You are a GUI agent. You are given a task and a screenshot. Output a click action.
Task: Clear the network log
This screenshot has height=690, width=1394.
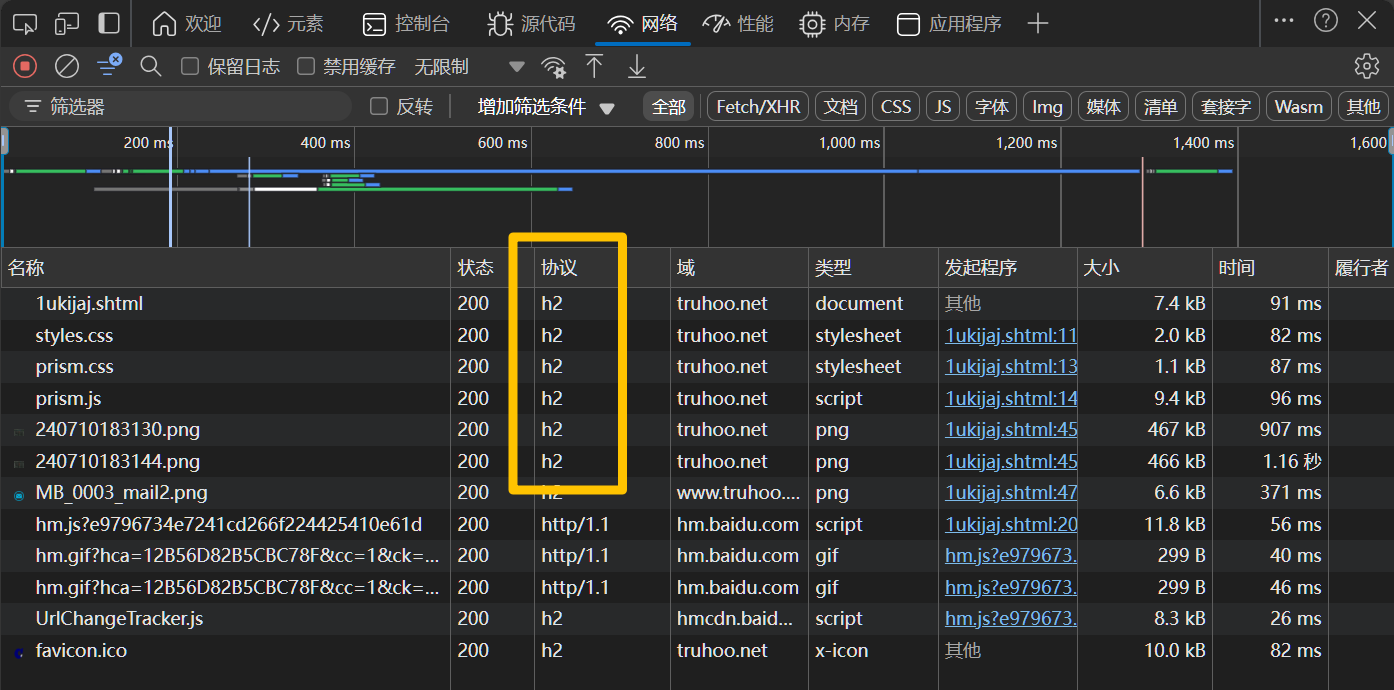[x=67, y=67]
